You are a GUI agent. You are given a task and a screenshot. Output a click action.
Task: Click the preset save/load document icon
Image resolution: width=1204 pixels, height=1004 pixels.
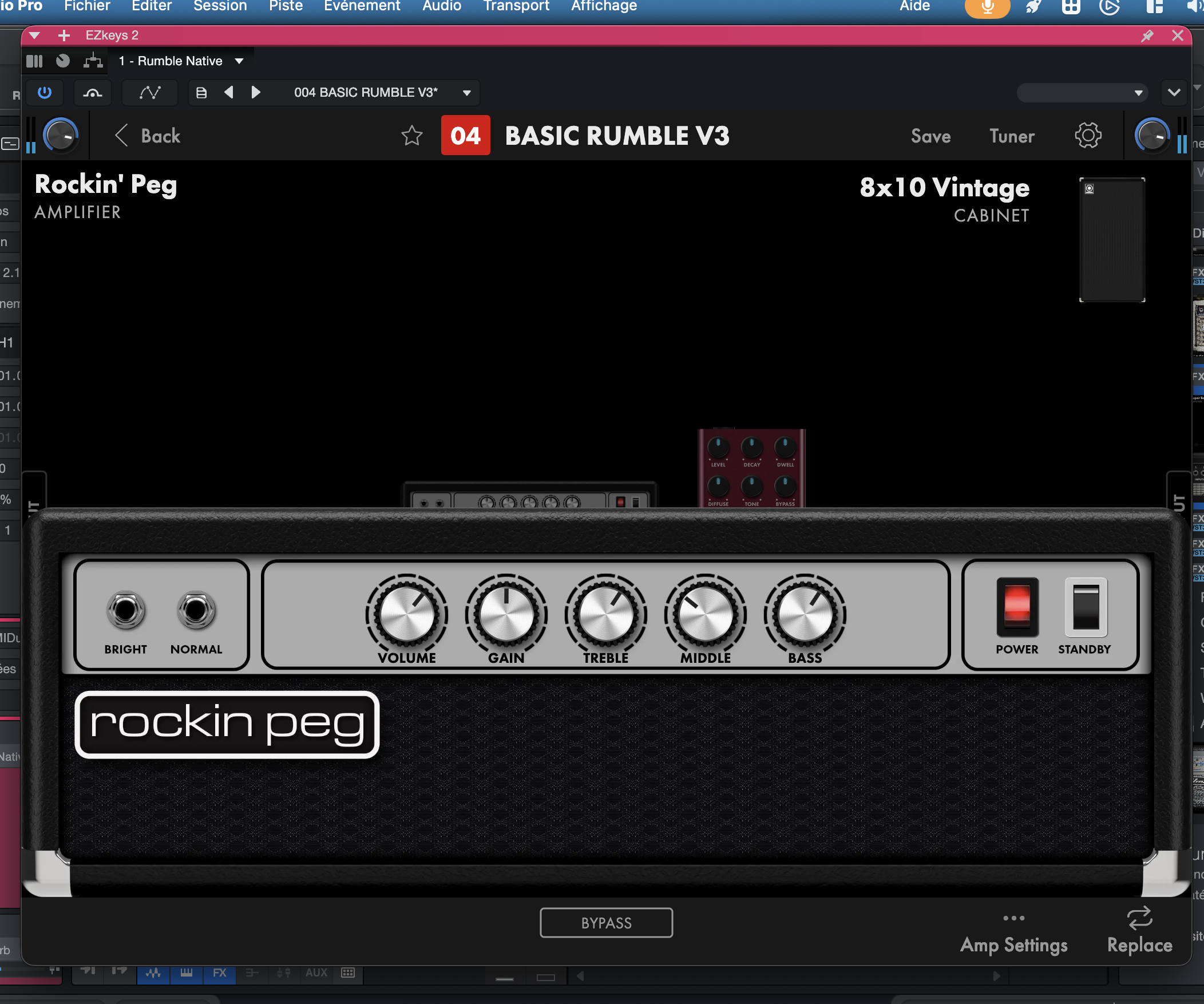[201, 92]
